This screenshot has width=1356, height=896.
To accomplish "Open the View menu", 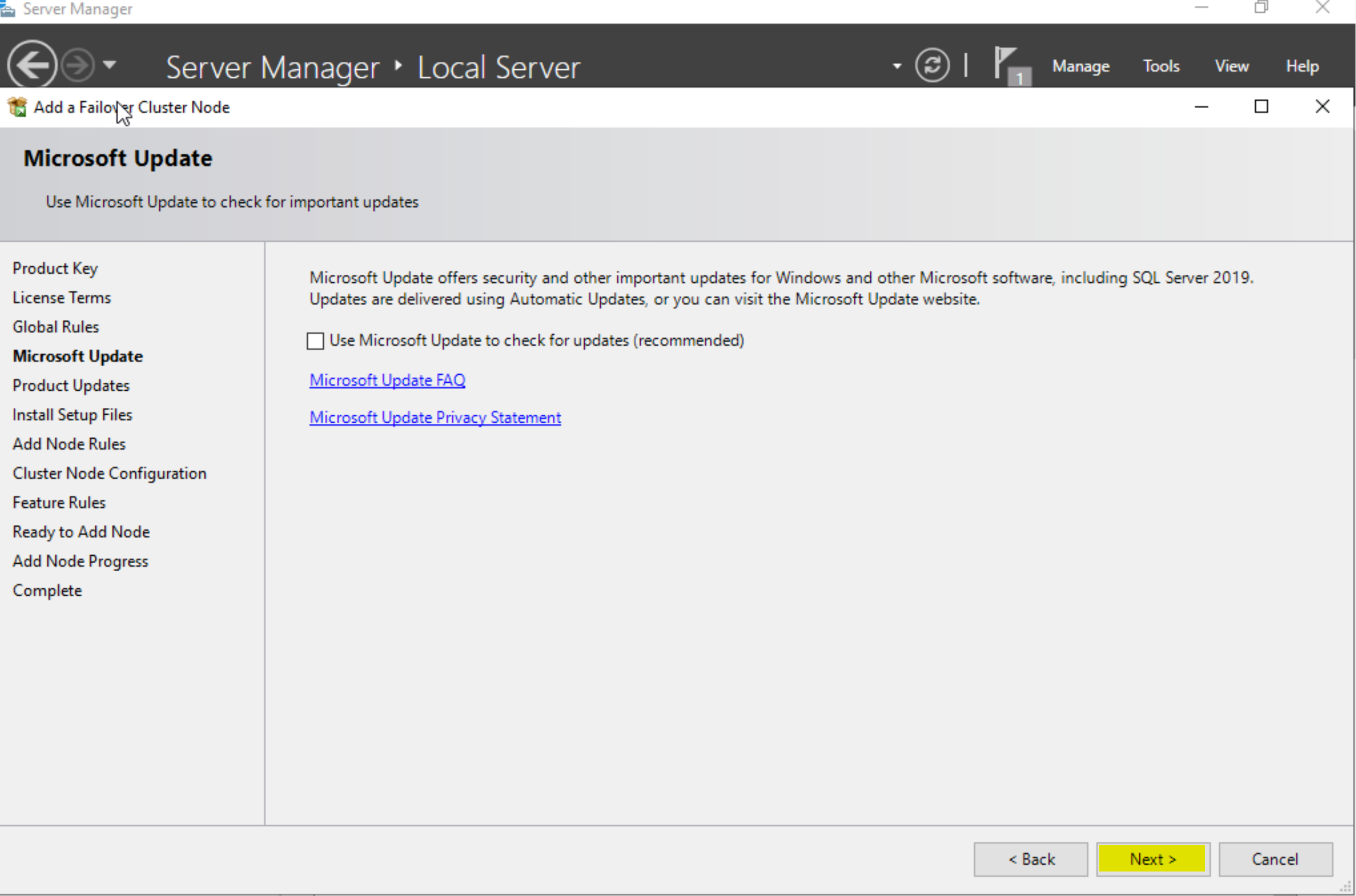I will pos(1231,67).
